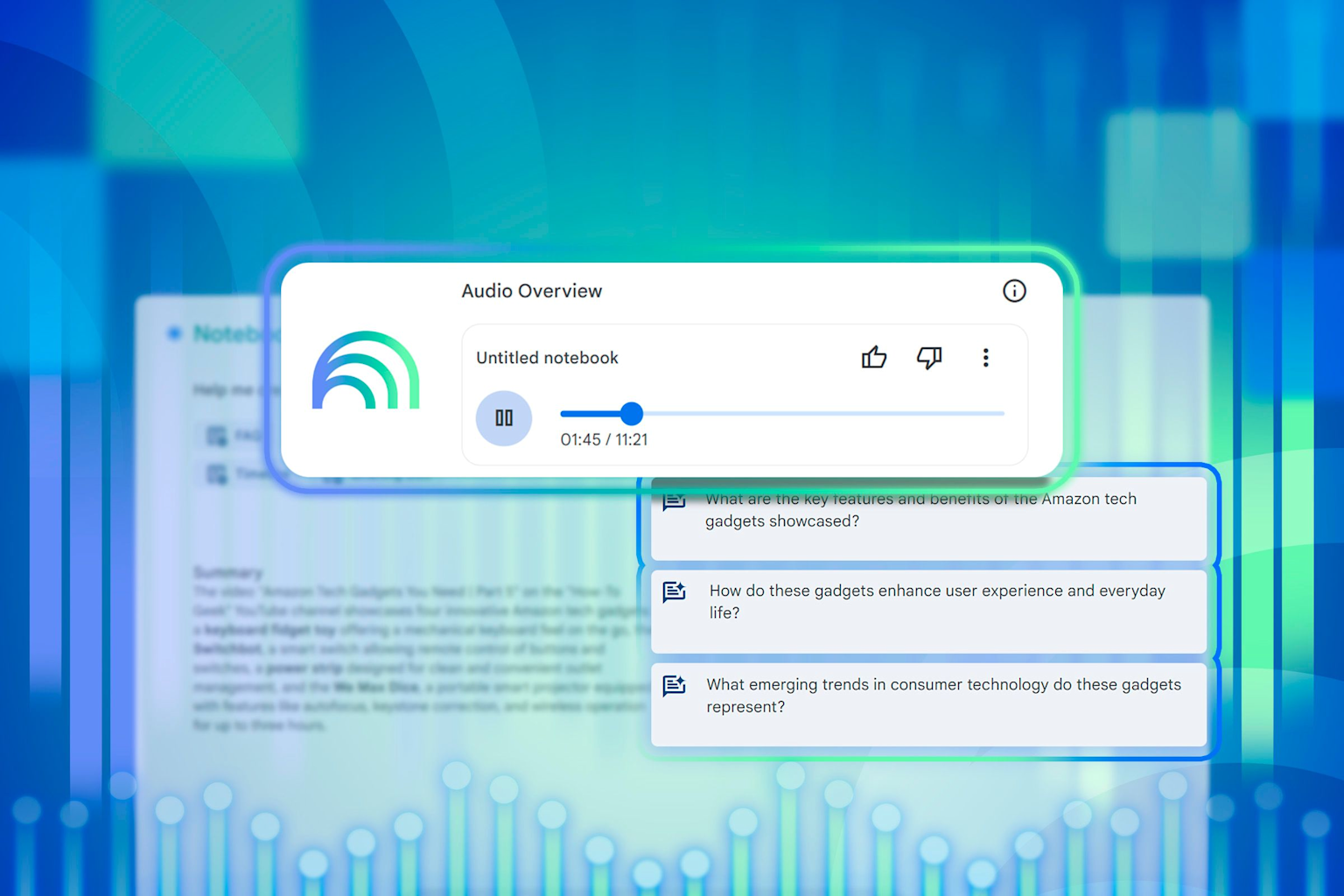Click chat icon beside the user experience question
This screenshot has height=896, width=1344.
674,592
